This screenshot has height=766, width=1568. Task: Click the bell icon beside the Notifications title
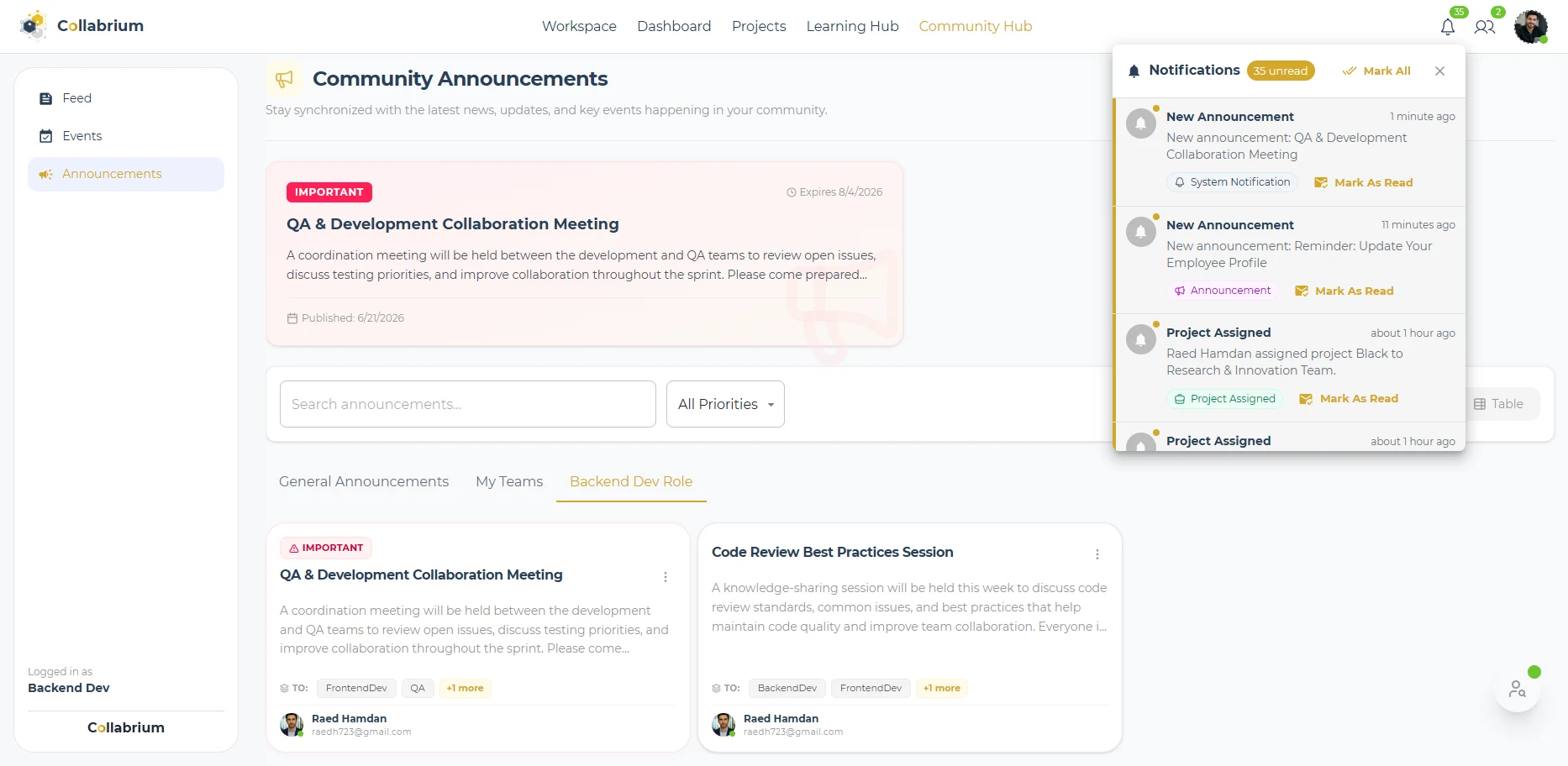[x=1134, y=71]
